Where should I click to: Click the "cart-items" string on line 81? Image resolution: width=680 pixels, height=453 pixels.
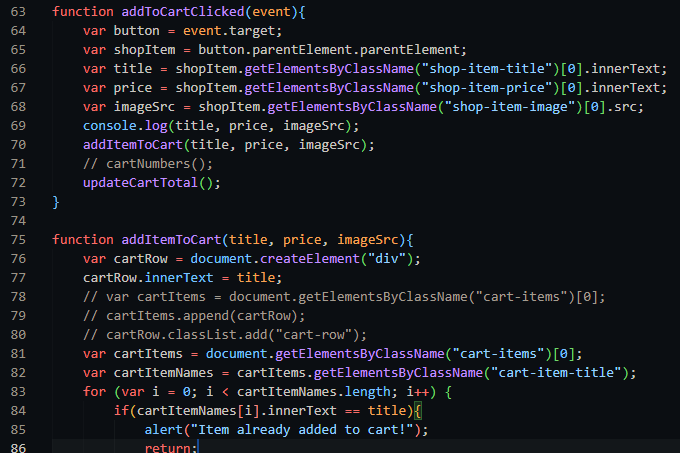[x=498, y=354]
